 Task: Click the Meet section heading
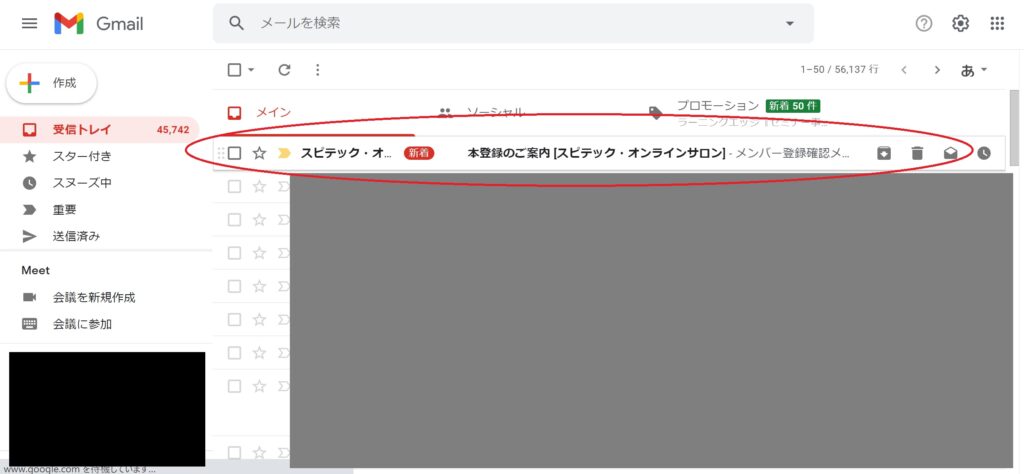35,270
